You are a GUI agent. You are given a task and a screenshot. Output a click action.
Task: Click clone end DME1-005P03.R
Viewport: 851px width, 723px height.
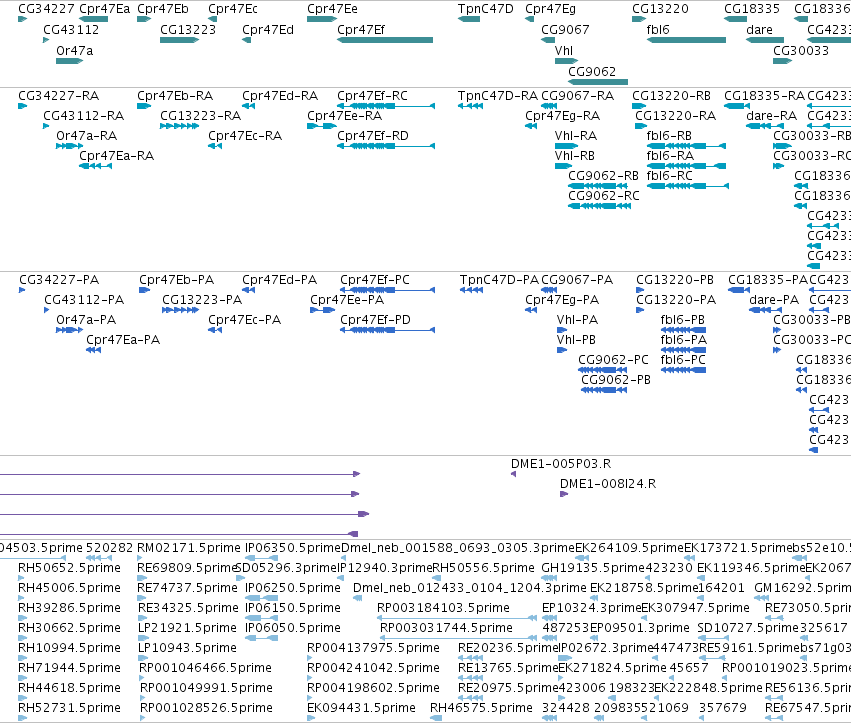tap(513, 474)
